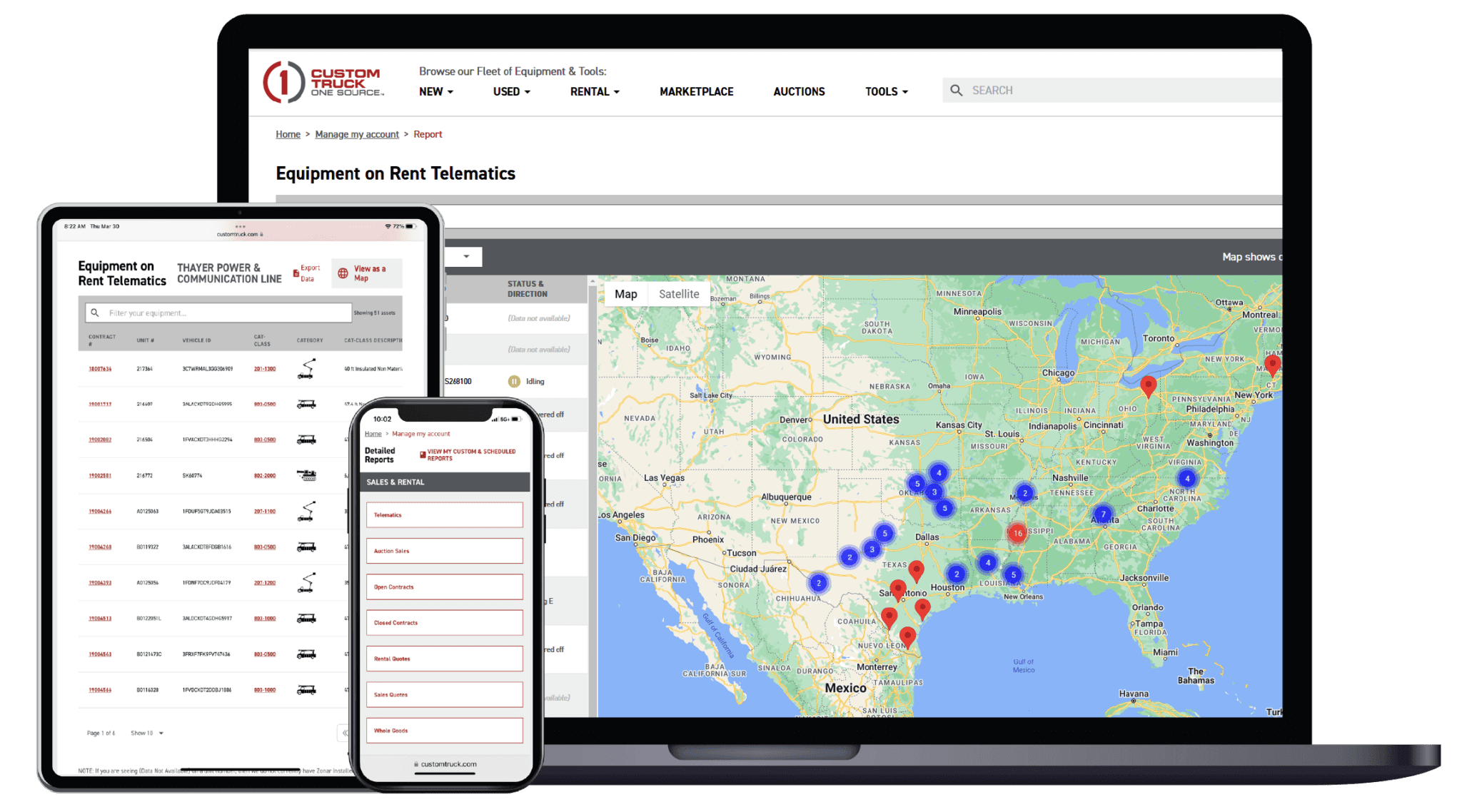Click the blue cluster marker labeled 7

tap(1103, 514)
